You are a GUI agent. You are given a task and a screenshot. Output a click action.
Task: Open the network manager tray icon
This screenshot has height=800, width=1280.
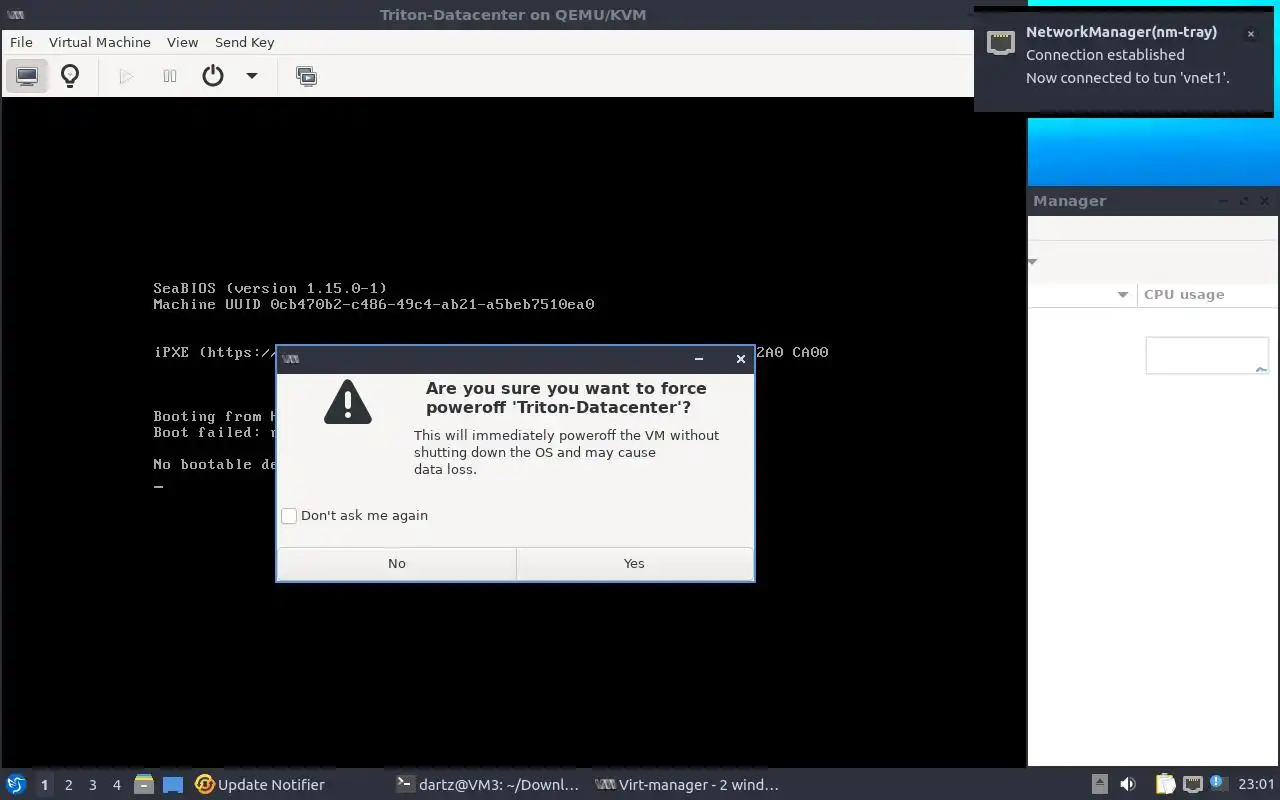coord(1192,785)
